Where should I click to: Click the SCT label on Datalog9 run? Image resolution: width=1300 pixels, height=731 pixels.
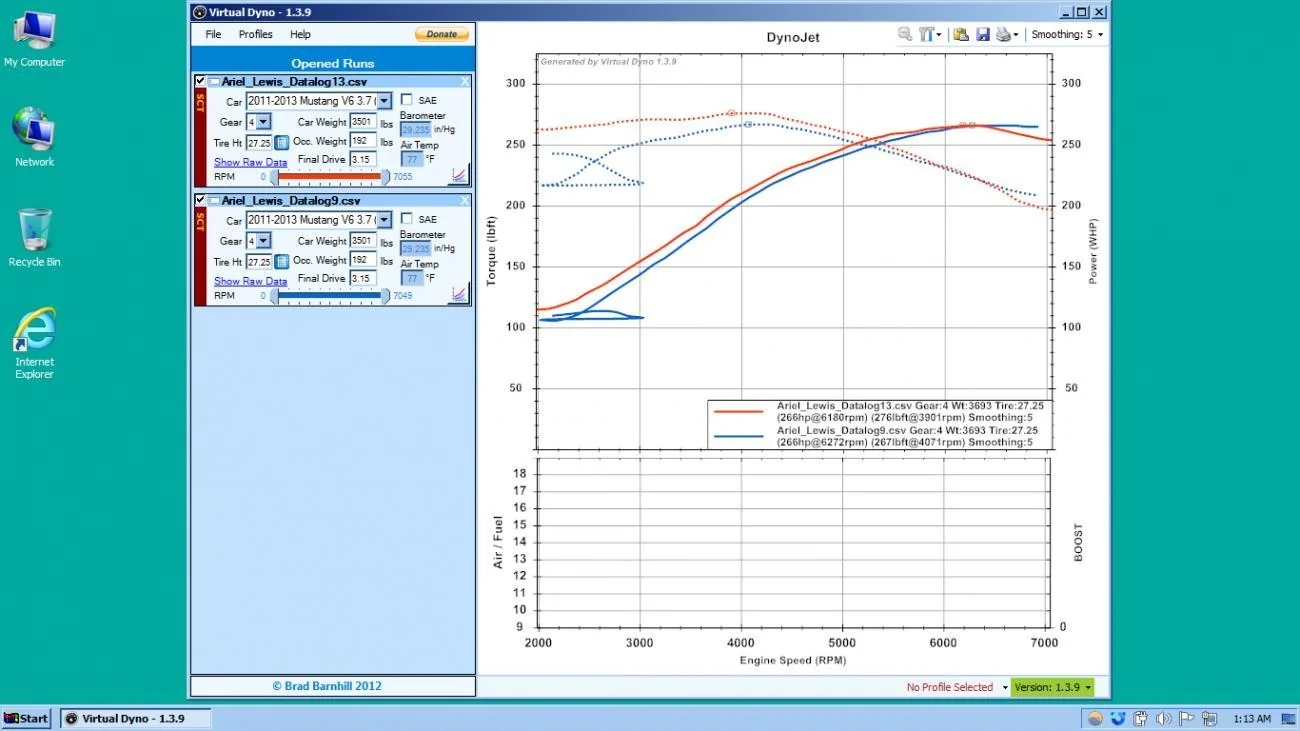coord(200,221)
